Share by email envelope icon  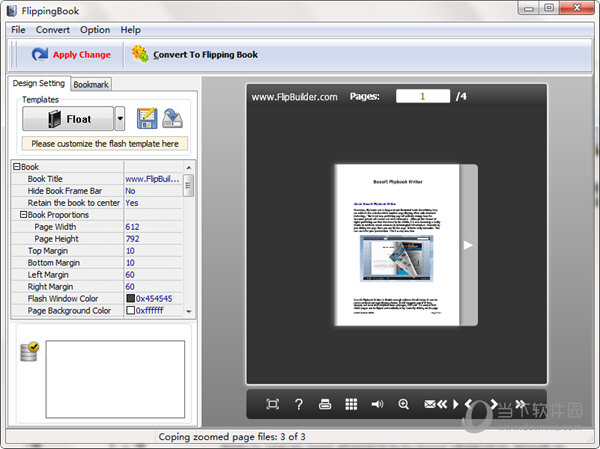click(430, 404)
